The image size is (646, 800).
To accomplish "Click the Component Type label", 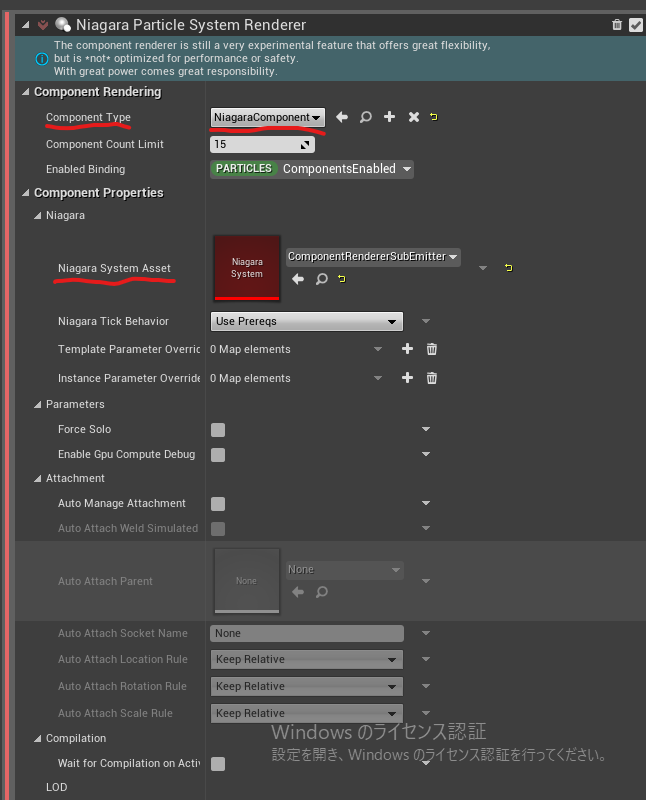I will pyautogui.click(x=88, y=117).
